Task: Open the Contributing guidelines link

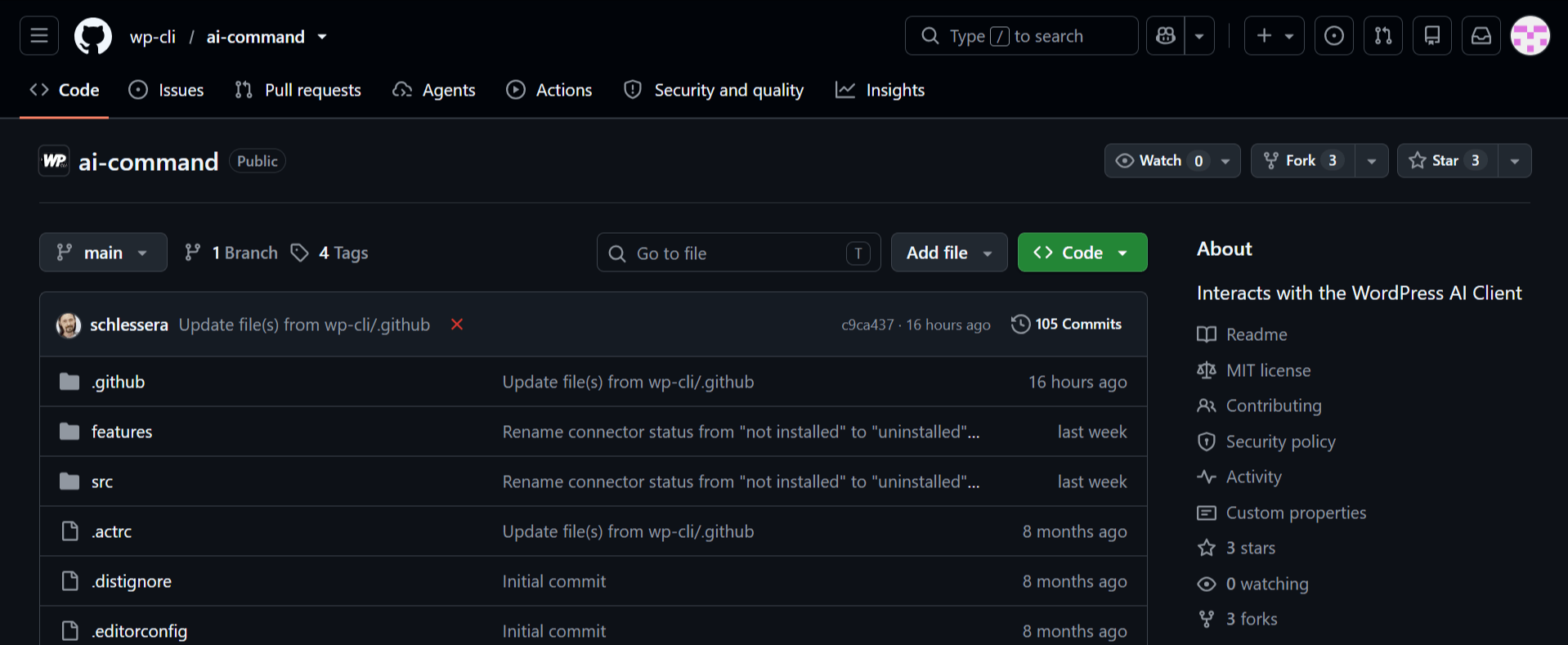Action: pyautogui.click(x=1259, y=405)
